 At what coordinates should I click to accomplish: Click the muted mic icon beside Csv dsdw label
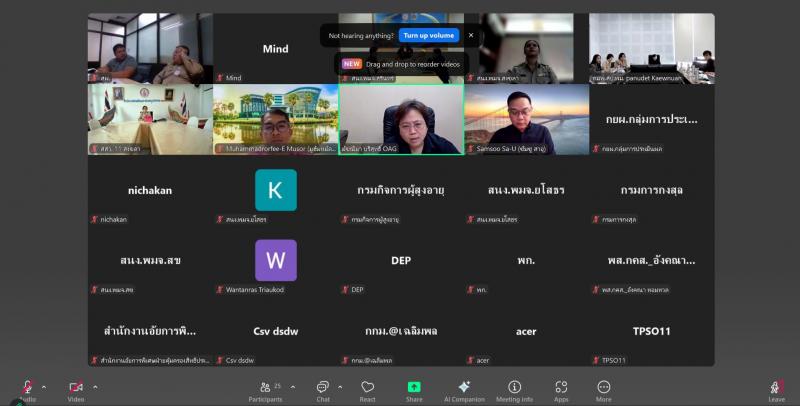coord(220,360)
